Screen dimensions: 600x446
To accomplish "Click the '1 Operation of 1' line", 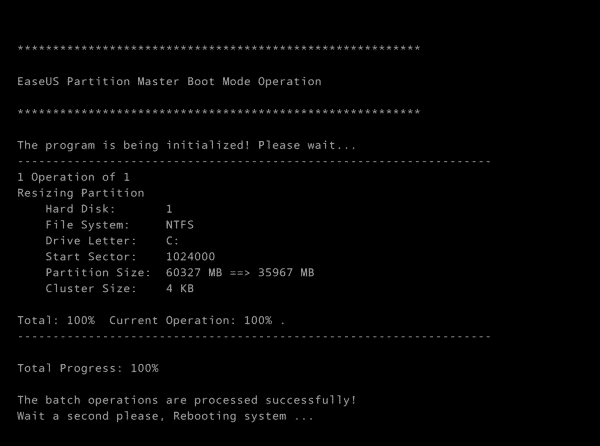I will (73, 177).
